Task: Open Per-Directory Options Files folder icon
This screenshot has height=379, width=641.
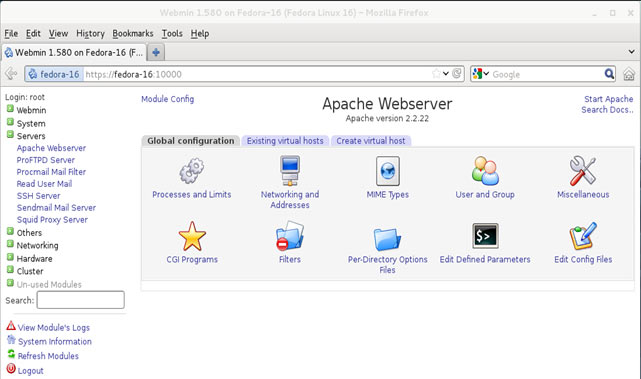Action: [387, 239]
